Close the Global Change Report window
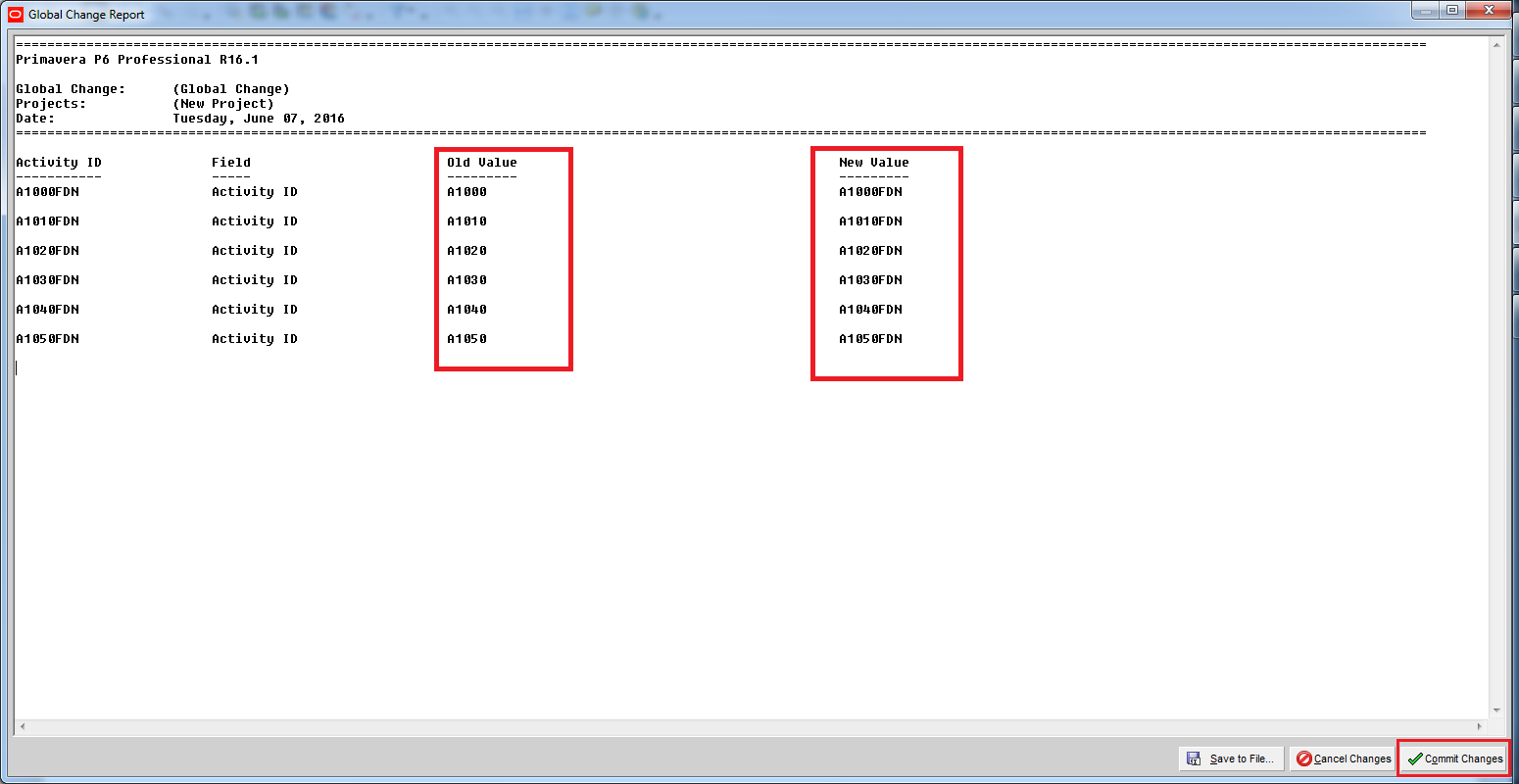 coord(1491,11)
